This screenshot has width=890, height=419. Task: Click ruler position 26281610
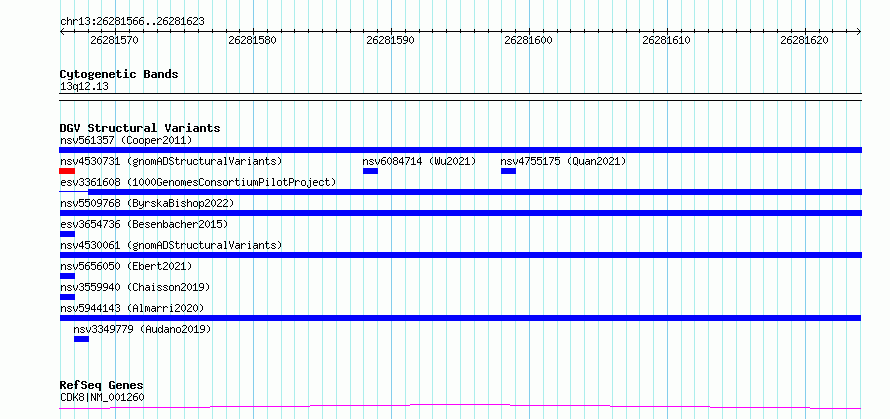[666, 40]
